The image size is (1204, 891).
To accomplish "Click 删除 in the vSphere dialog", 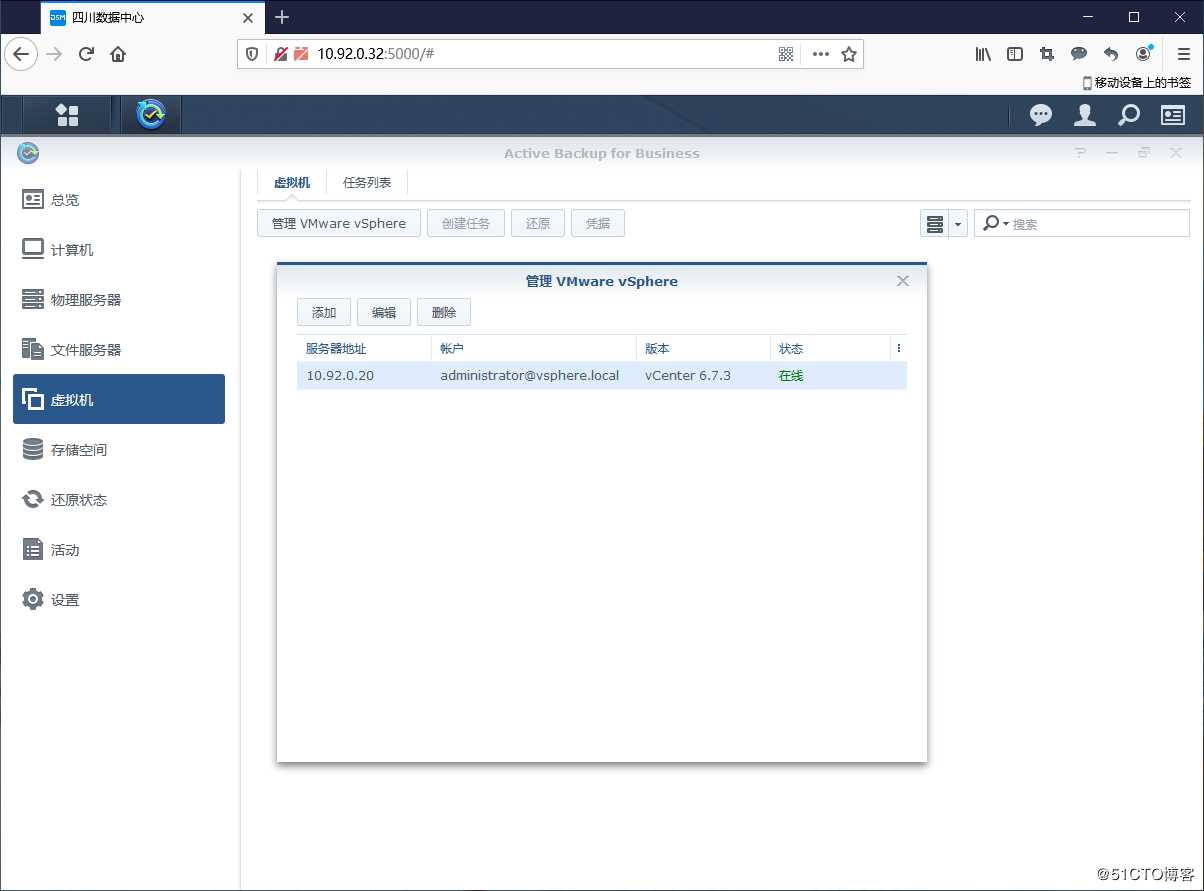I will point(444,312).
